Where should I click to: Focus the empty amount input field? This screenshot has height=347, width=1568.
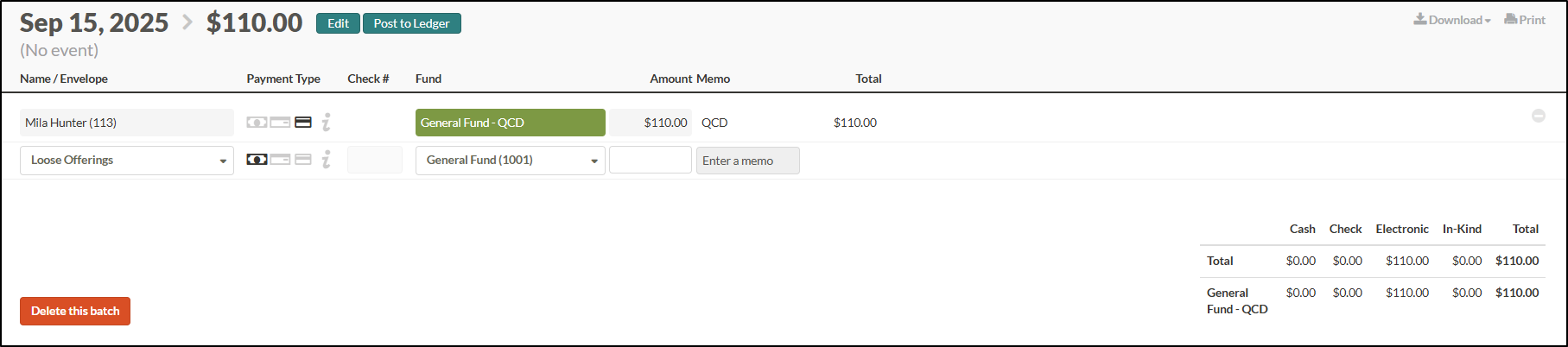click(651, 161)
